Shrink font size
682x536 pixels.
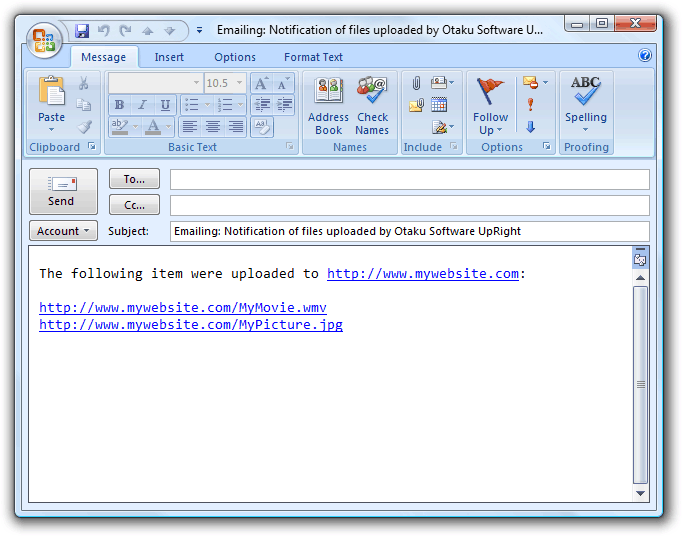(x=284, y=83)
